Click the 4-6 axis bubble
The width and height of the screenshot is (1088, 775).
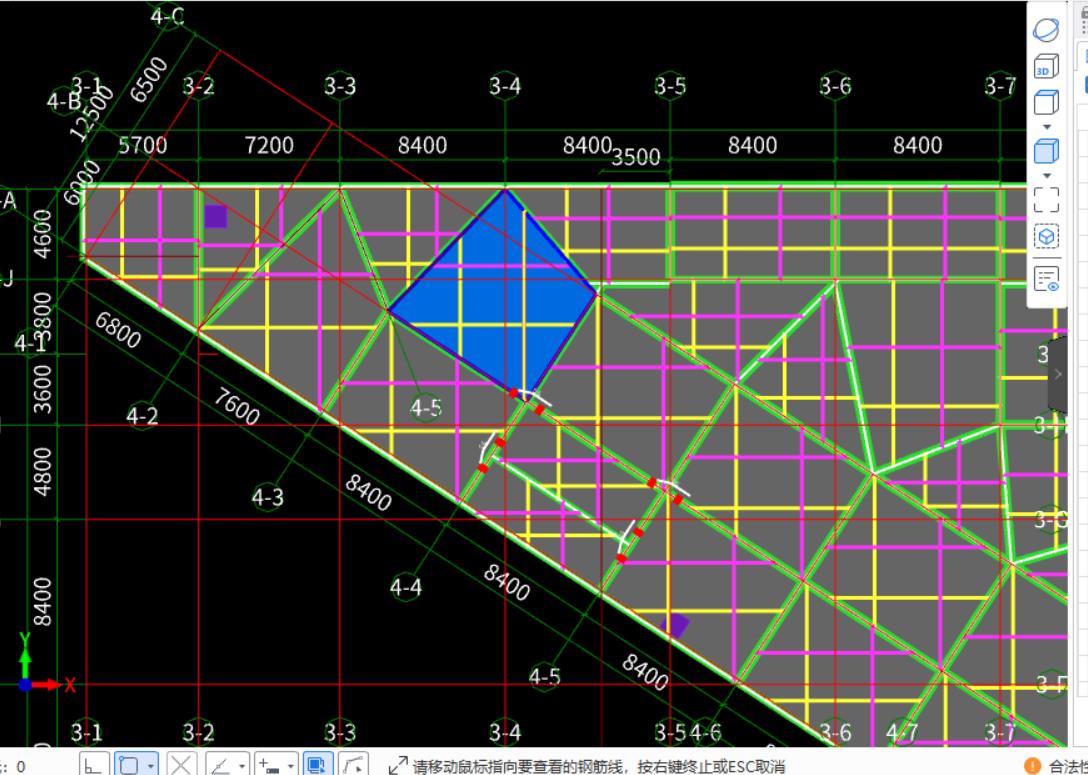[706, 731]
